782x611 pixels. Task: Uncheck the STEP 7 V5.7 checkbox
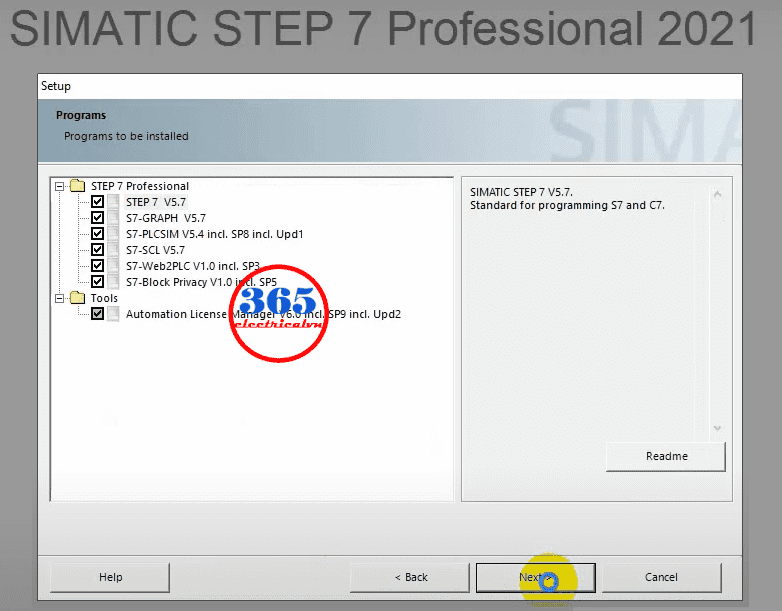(x=97, y=202)
